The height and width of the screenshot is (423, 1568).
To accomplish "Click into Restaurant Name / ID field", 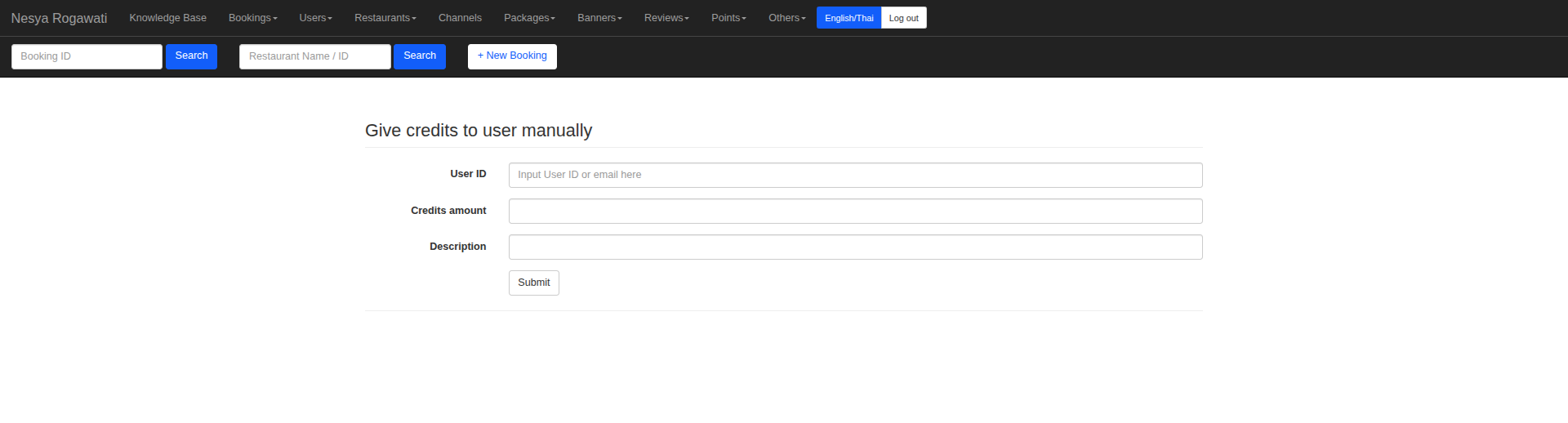I will tap(314, 56).
